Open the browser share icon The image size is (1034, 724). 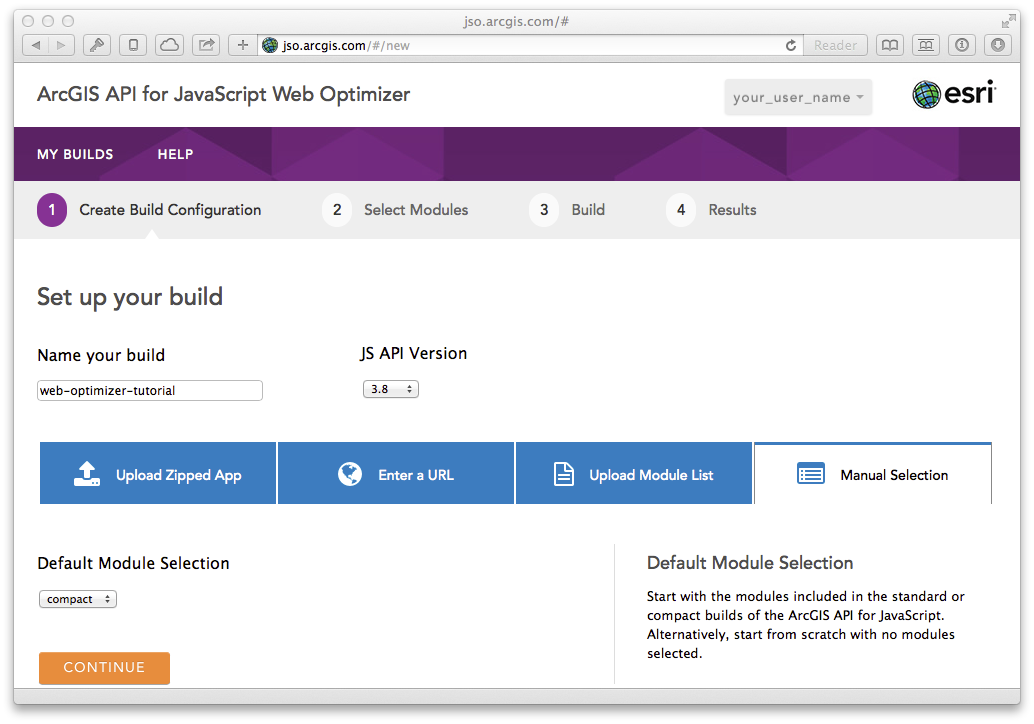(x=206, y=45)
